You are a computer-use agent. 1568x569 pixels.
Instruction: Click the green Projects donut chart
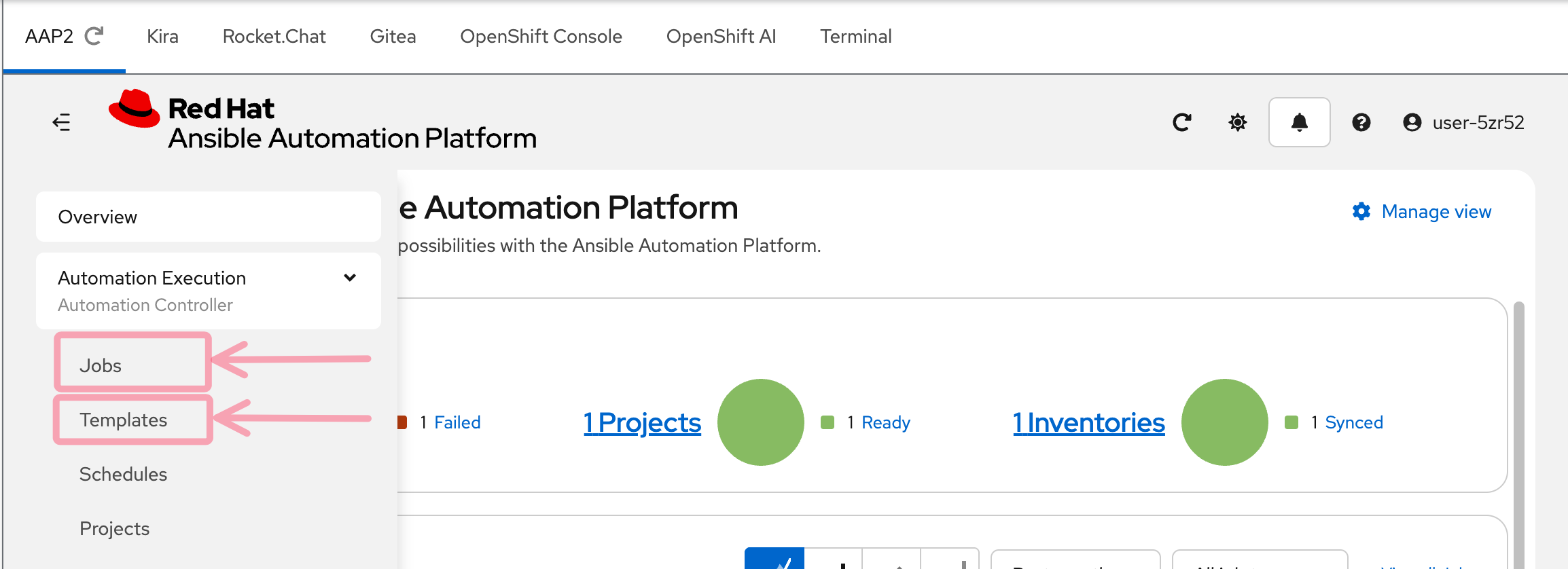761,422
